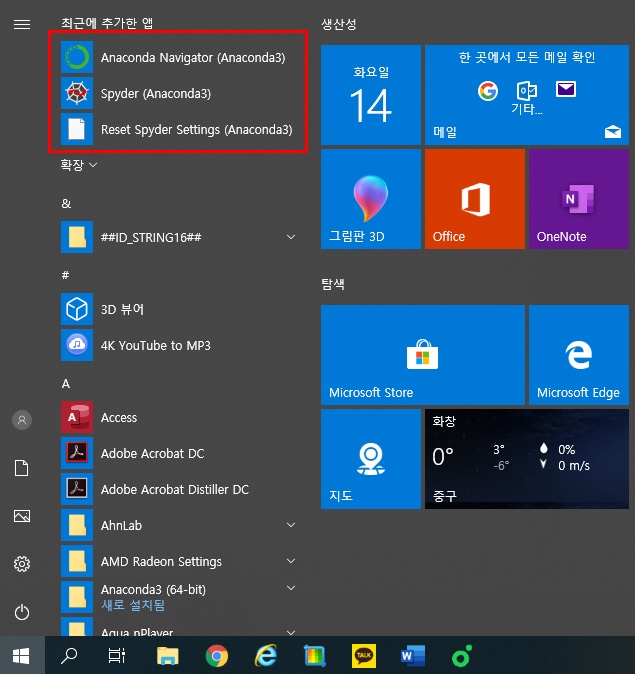Open the weather tile for 화창 중구
Screen dimensions: 635x674
click(527, 459)
